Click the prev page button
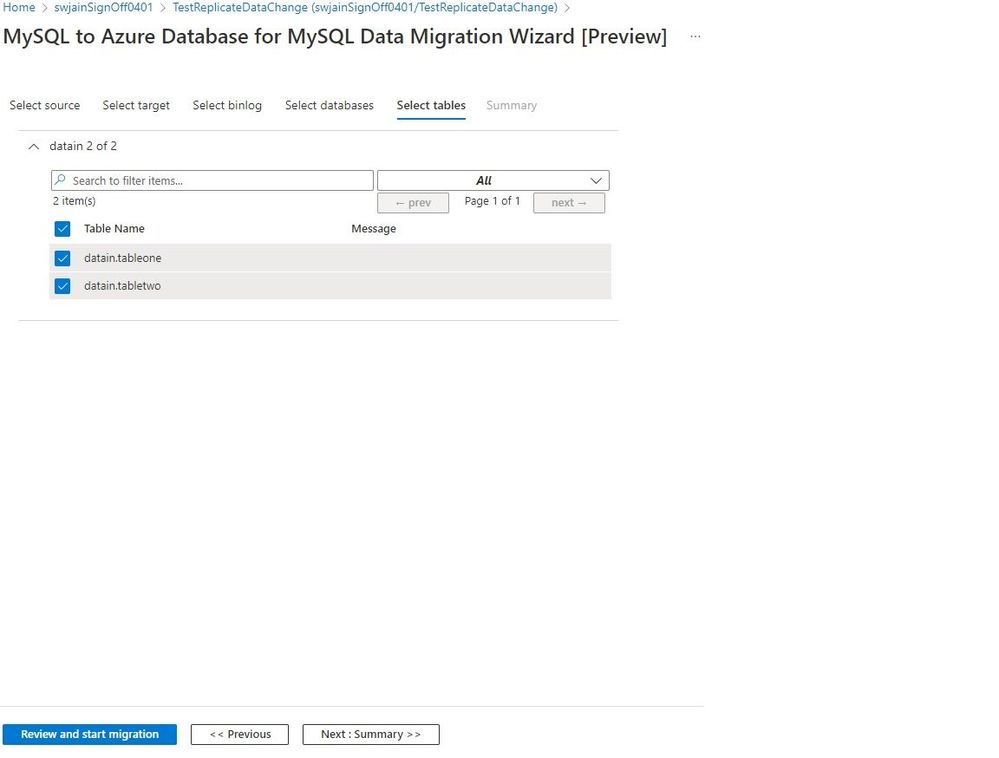999x758 pixels. tap(413, 203)
